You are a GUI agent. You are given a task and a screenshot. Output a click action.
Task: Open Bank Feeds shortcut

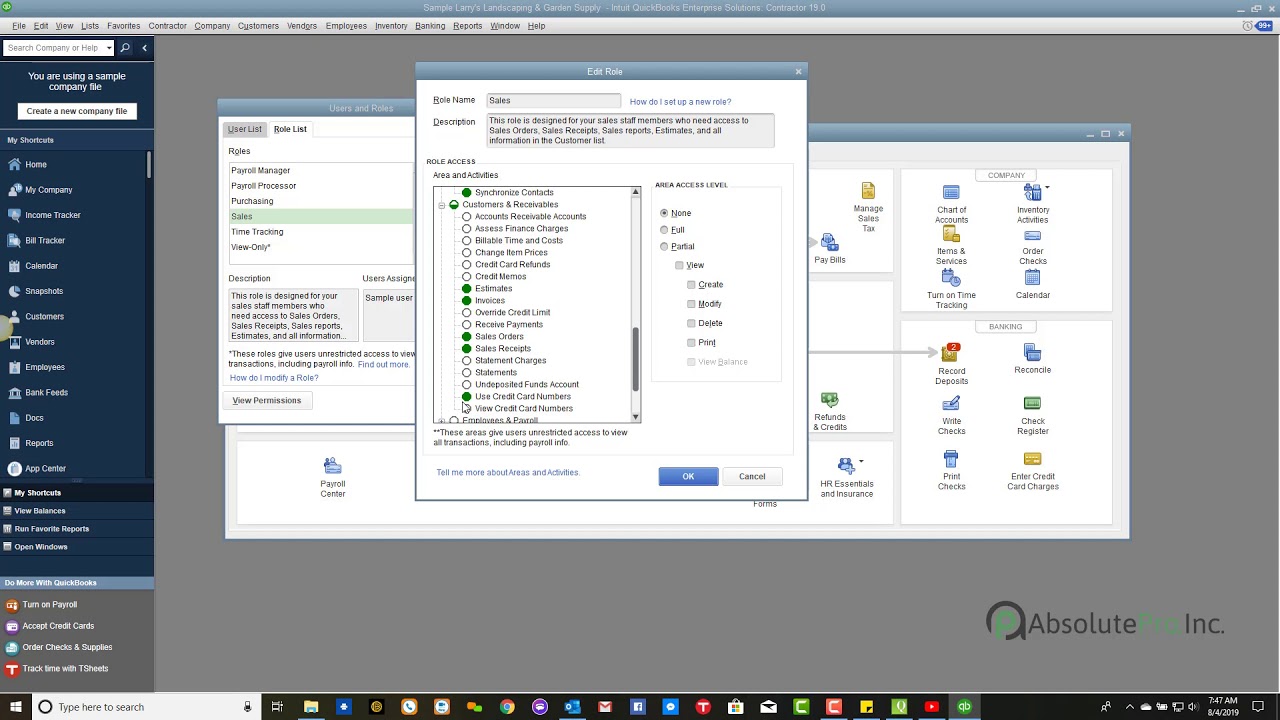point(46,393)
